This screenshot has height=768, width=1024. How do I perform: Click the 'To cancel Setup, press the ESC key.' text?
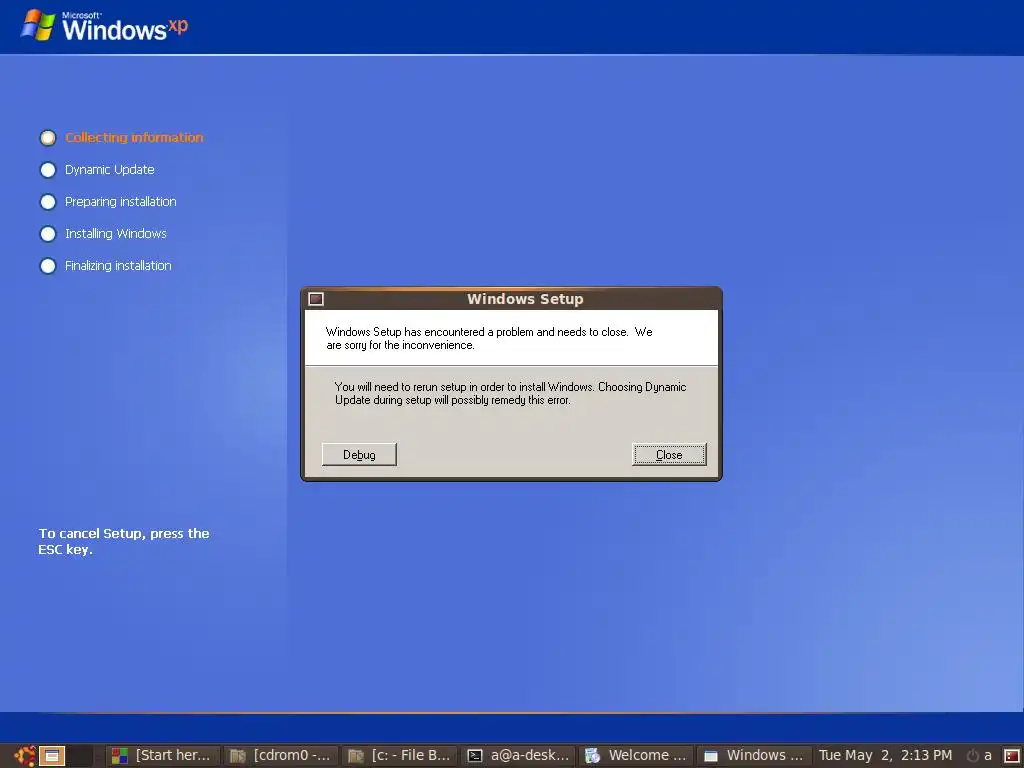pyautogui.click(x=123, y=541)
